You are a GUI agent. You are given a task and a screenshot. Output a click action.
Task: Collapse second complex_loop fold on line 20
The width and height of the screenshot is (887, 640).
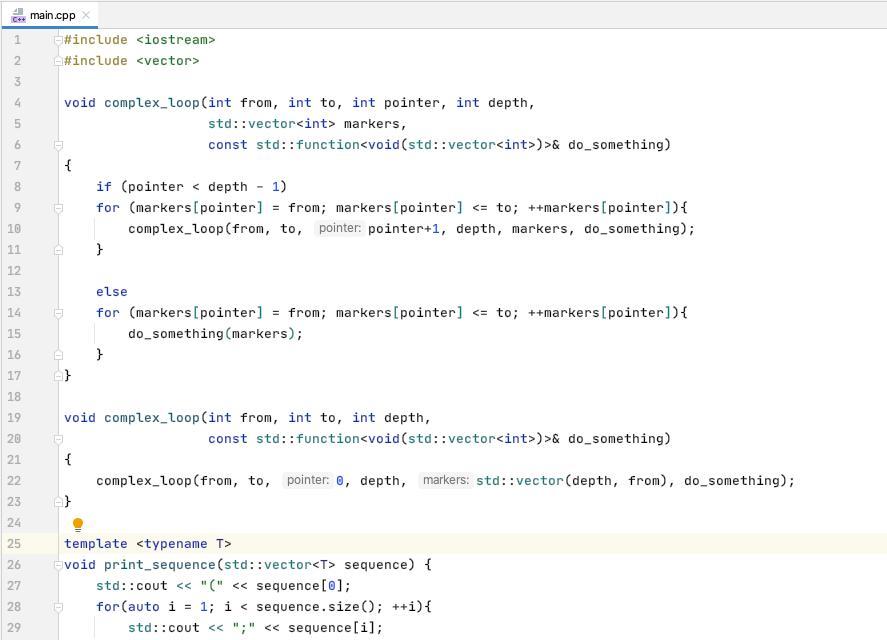[58, 439]
